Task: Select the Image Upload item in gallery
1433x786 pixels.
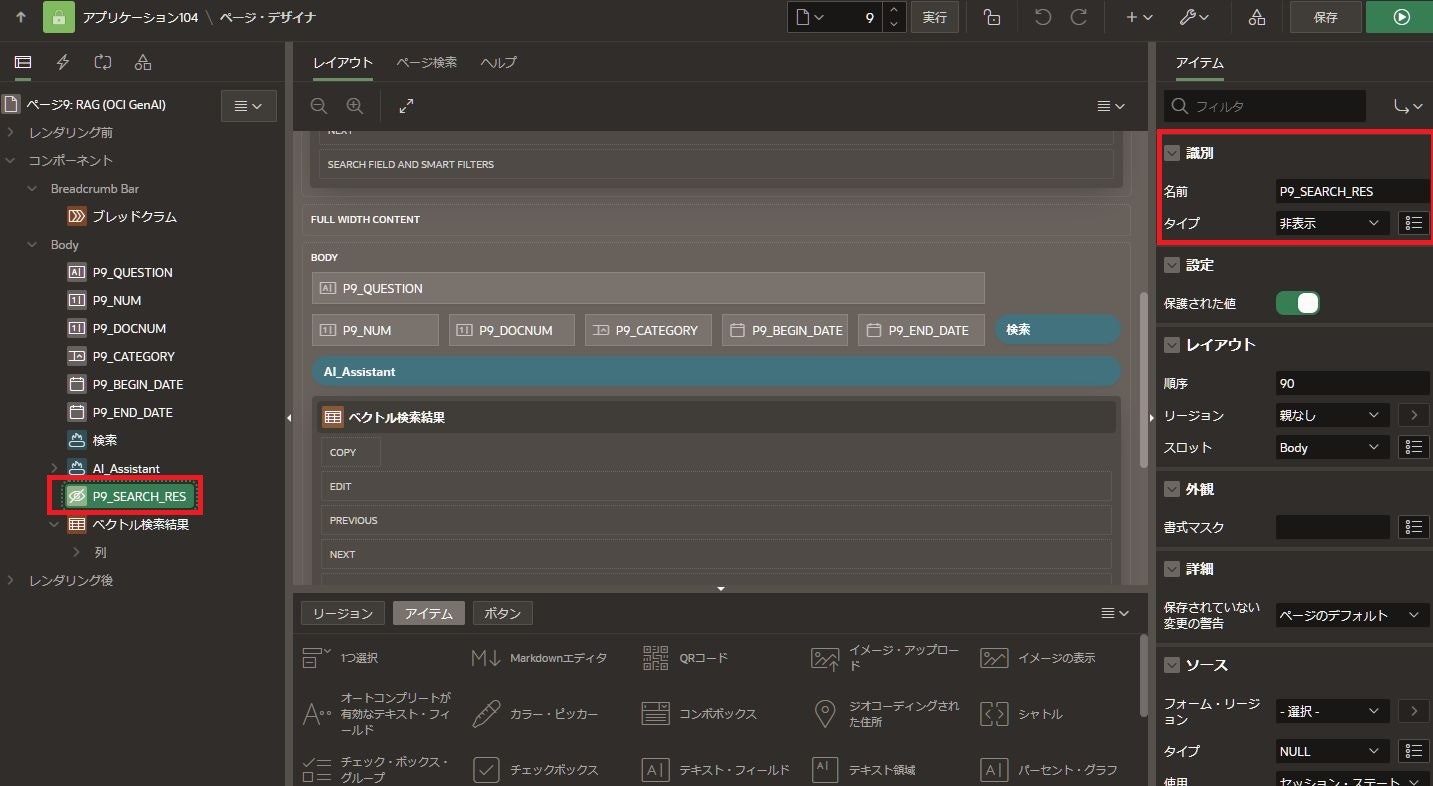Action: point(887,658)
